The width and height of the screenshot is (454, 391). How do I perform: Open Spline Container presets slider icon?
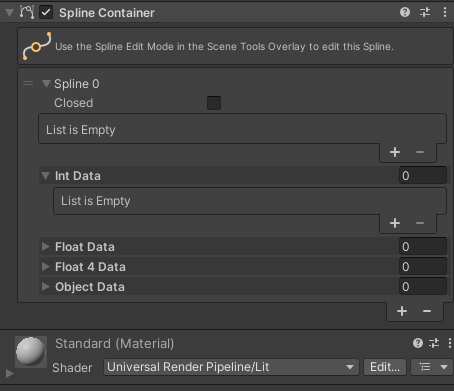click(x=425, y=12)
